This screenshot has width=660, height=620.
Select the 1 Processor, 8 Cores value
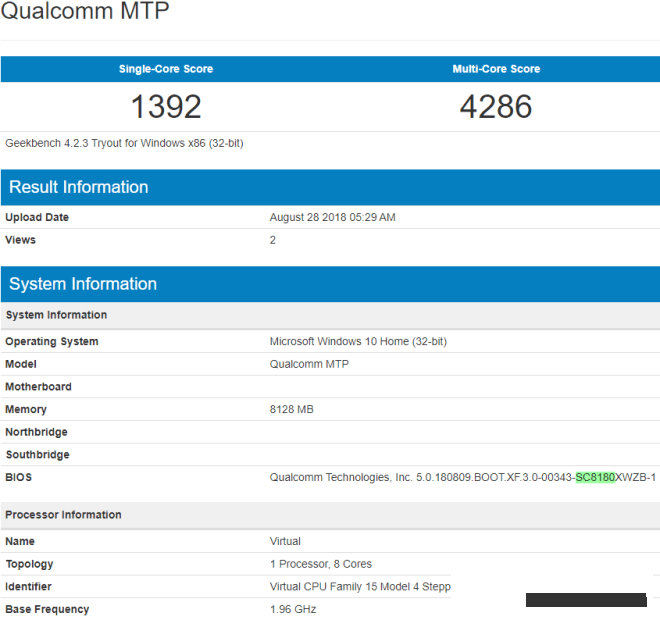[x=321, y=564]
